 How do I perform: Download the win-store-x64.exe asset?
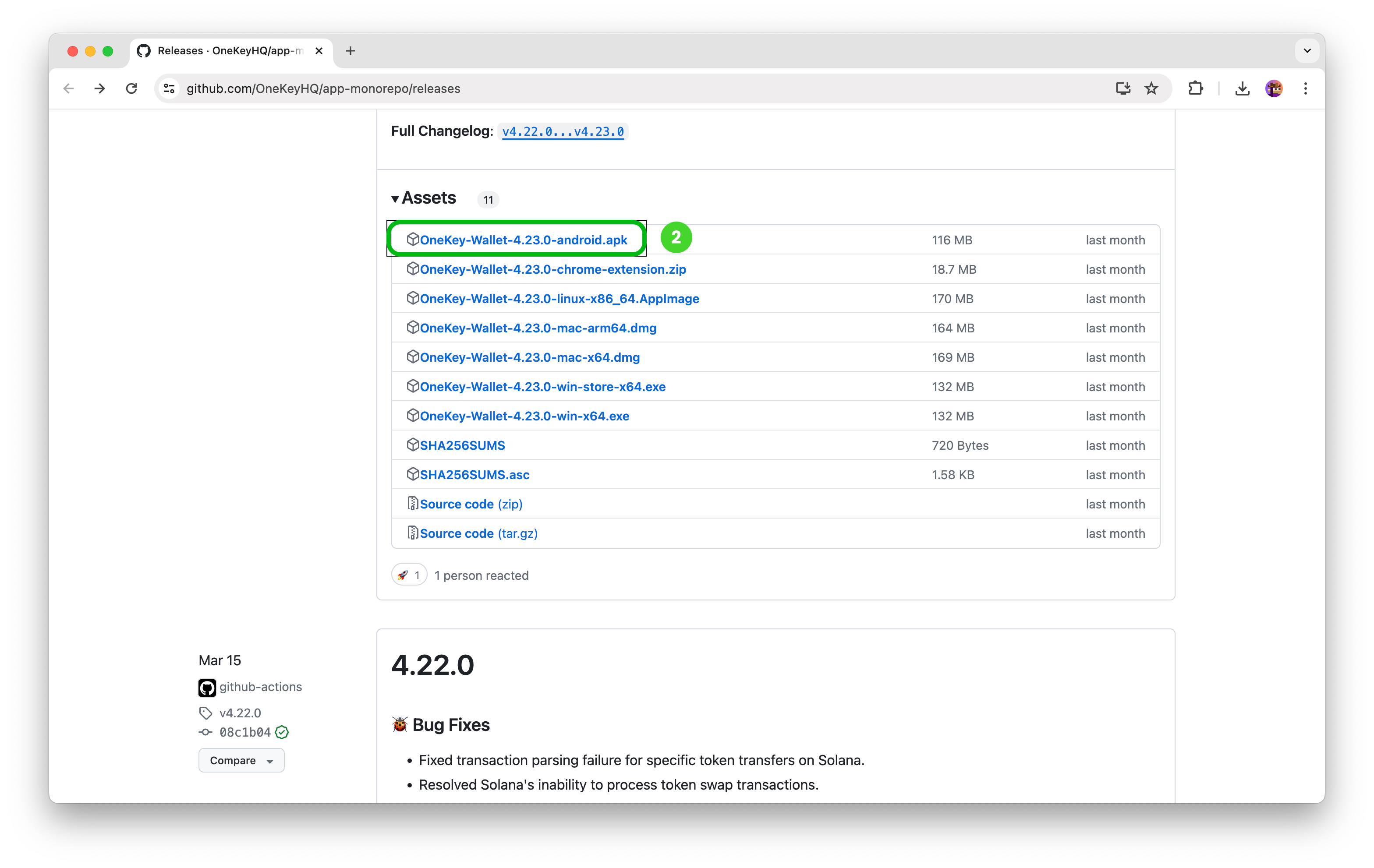(x=543, y=387)
